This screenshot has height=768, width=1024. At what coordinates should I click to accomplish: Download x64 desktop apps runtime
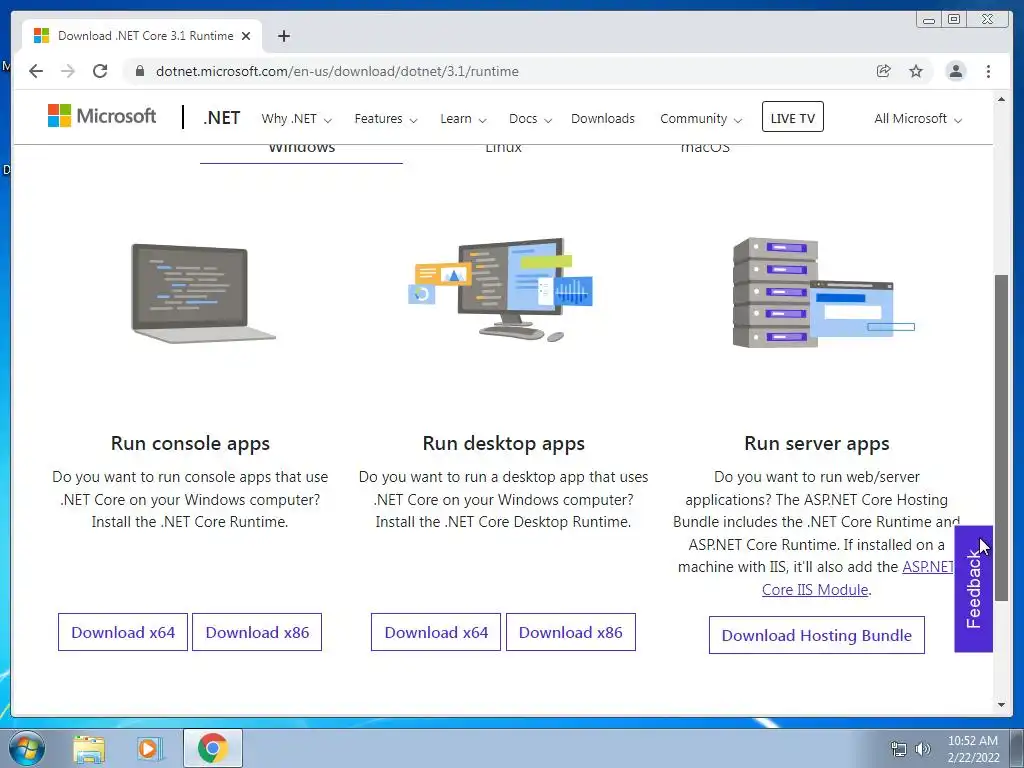click(436, 632)
